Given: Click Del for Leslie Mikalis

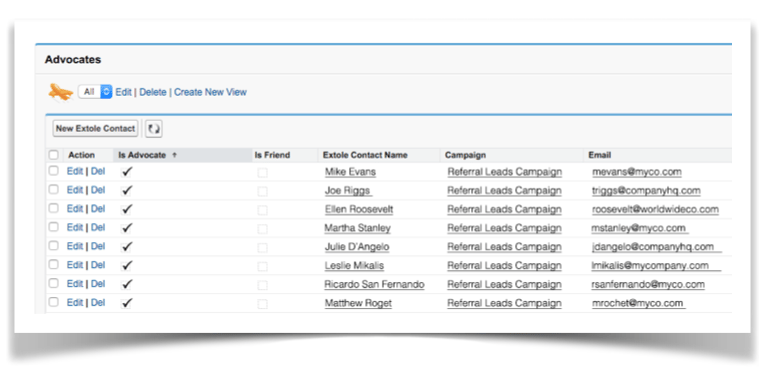Looking at the screenshot, I should (x=98, y=265).
